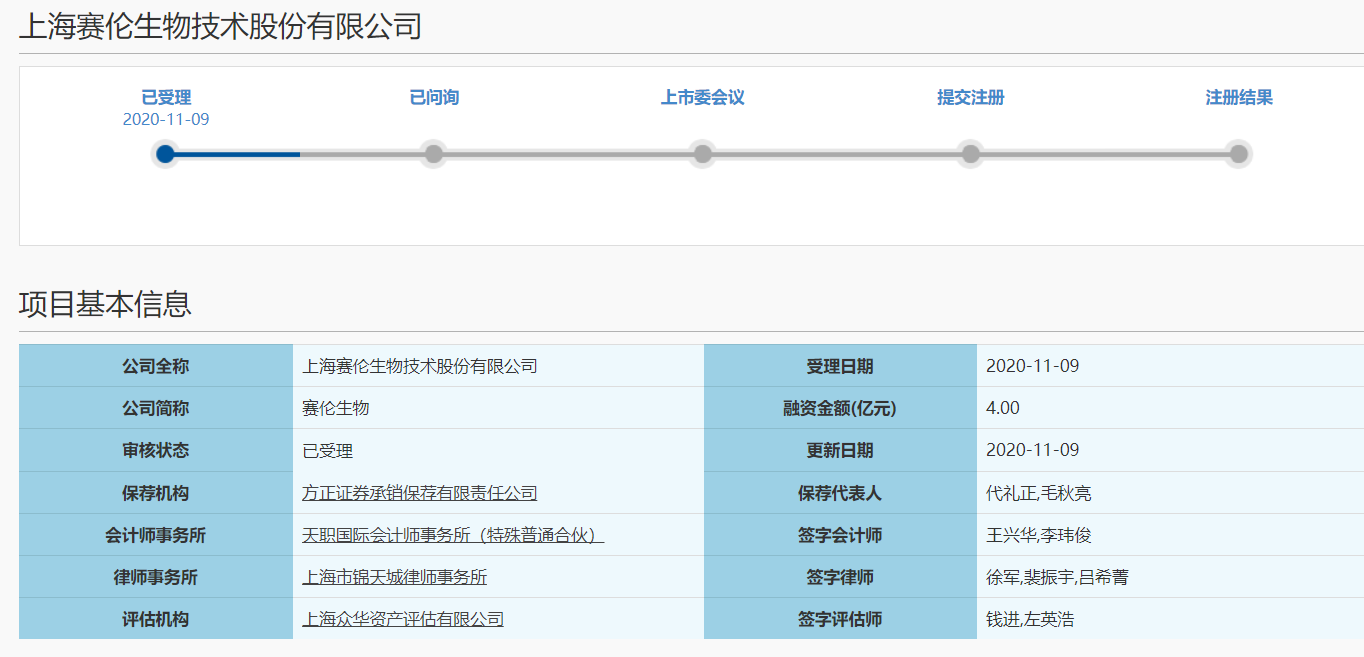Click the 提交注册 progress step dot
This screenshot has width=1364, height=657.
pos(970,154)
